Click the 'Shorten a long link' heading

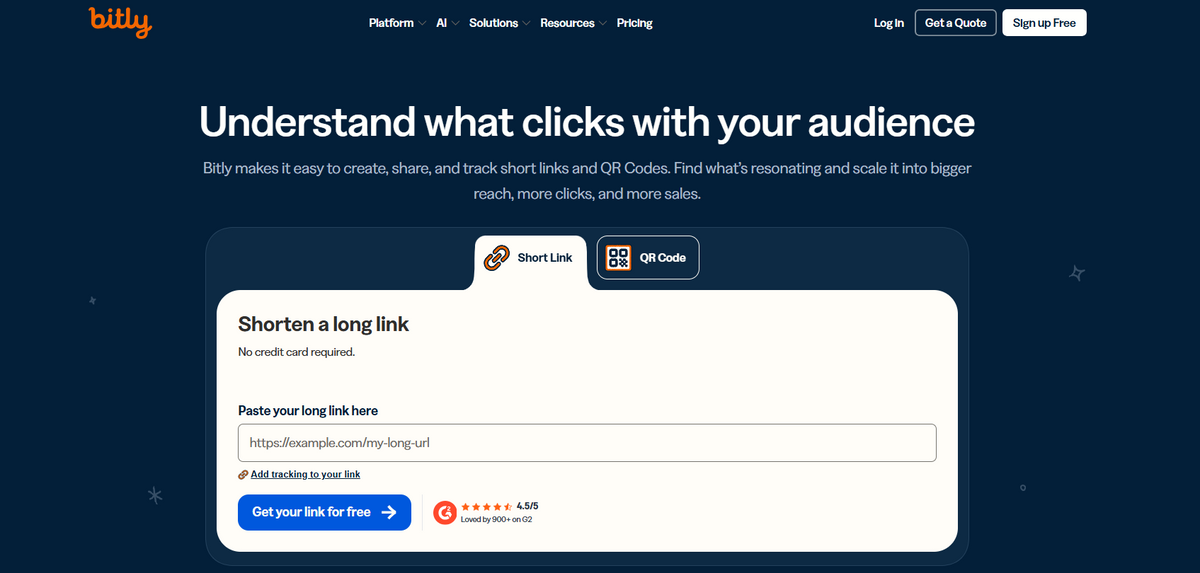(323, 324)
